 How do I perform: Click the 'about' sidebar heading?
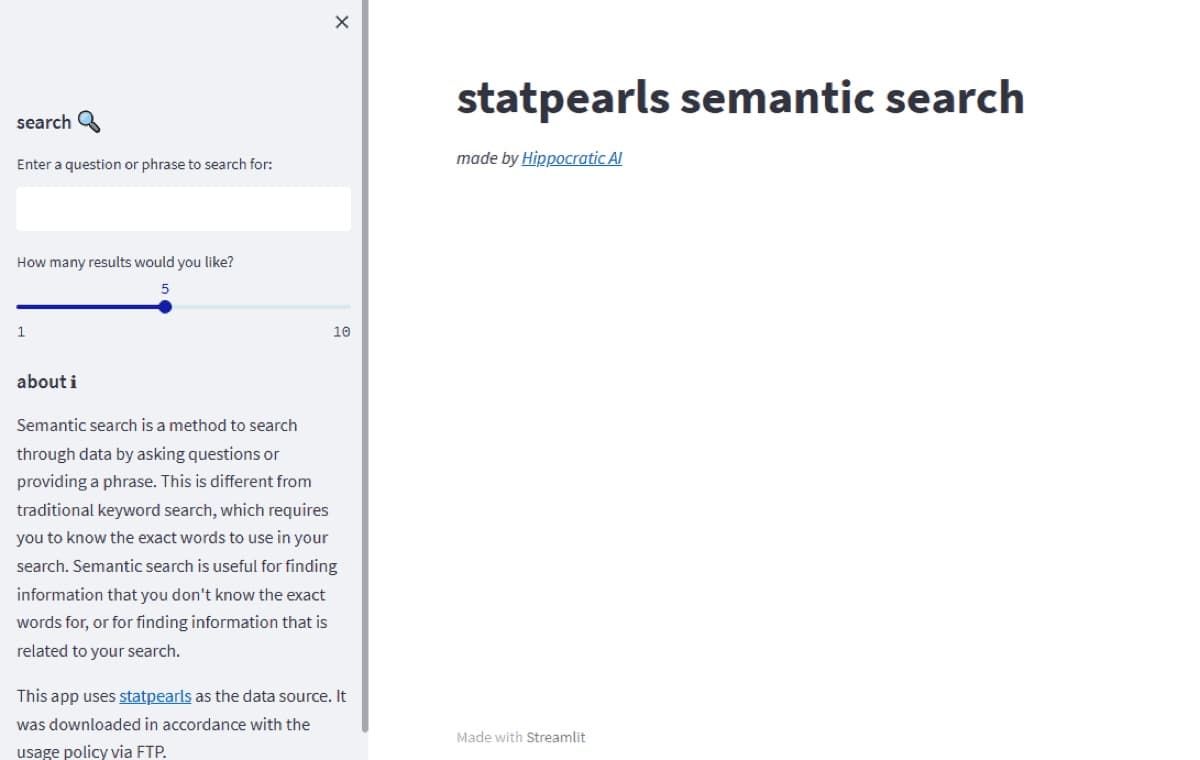pyautogui.click(x=47, y=381)
